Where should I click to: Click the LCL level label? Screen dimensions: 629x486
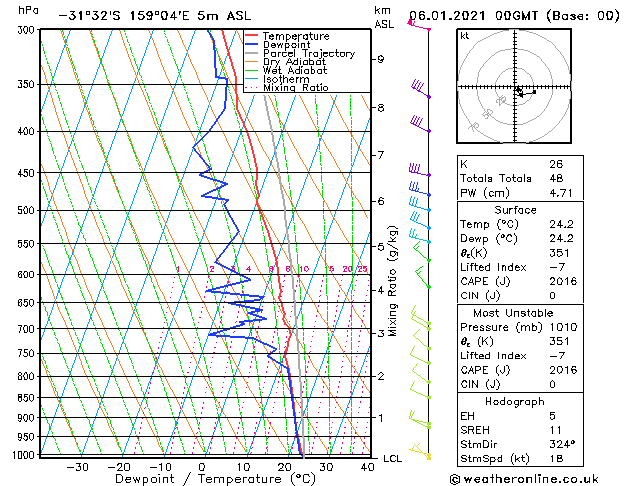[392, 458]
